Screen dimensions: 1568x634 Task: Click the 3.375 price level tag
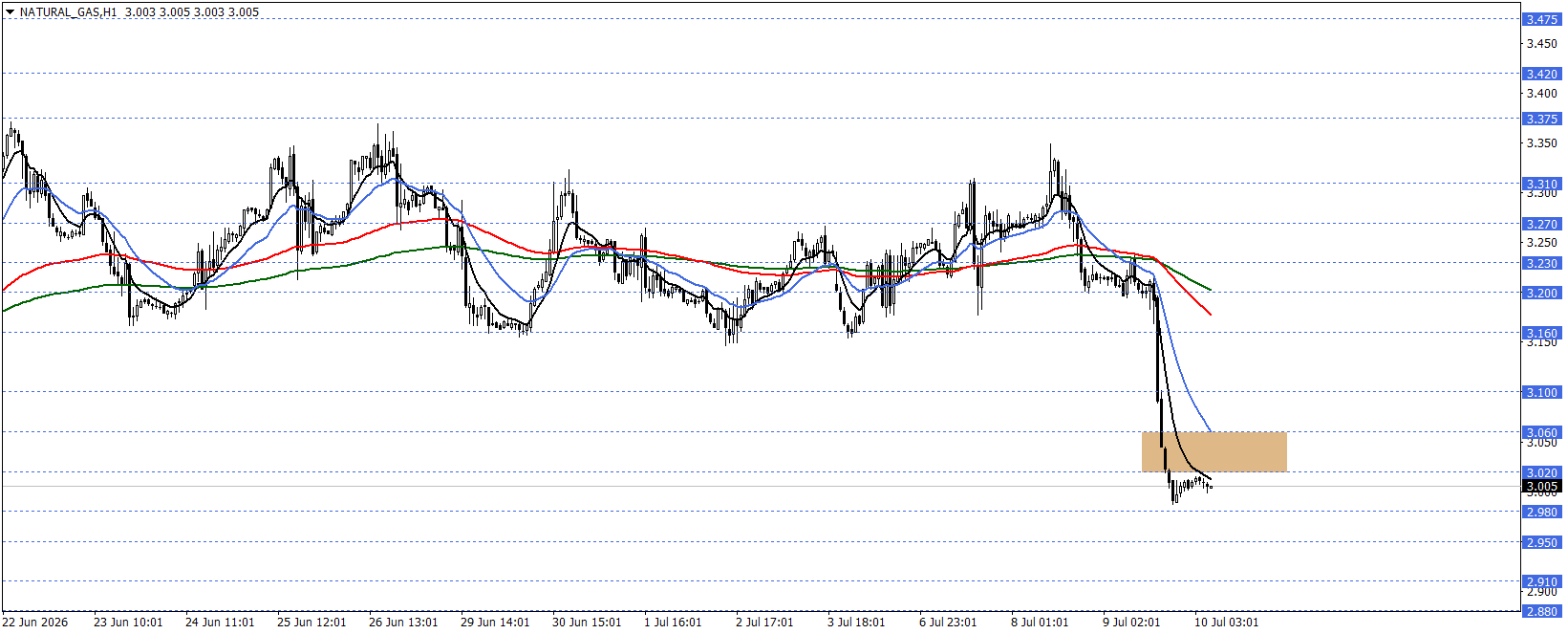1541,119
